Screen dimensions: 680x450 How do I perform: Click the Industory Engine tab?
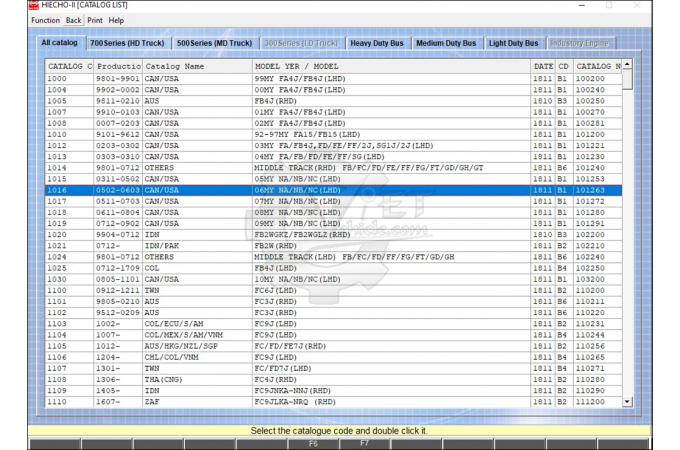coord(579,43)
